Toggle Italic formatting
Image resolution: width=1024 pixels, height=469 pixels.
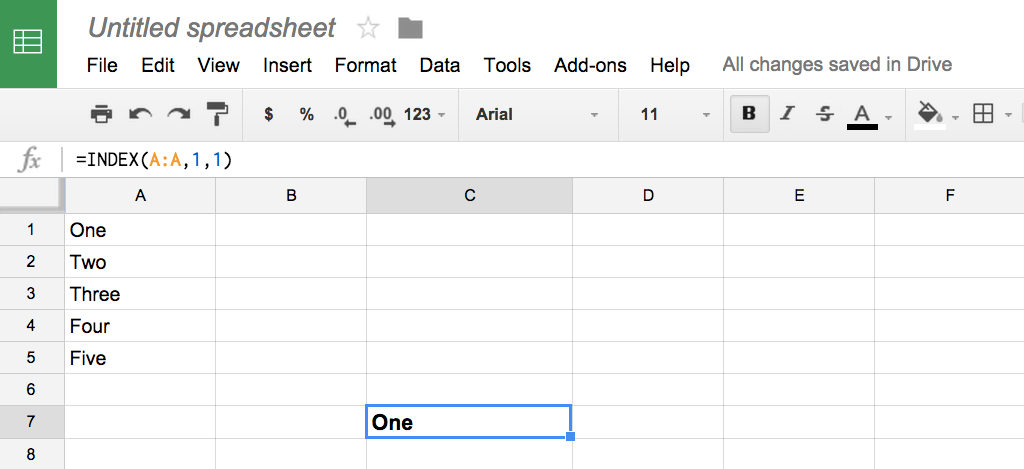click(x=787, y=114)
